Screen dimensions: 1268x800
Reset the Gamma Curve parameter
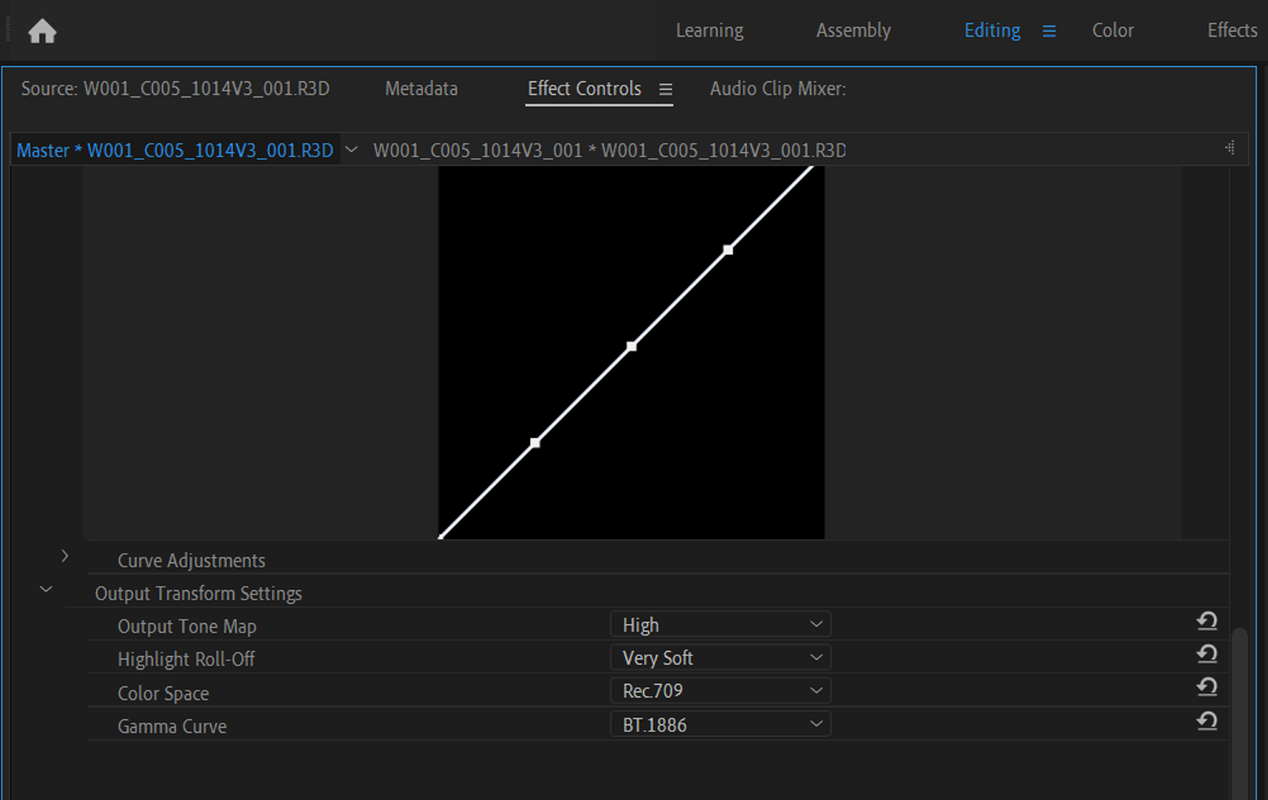(x=1207, y=720)
